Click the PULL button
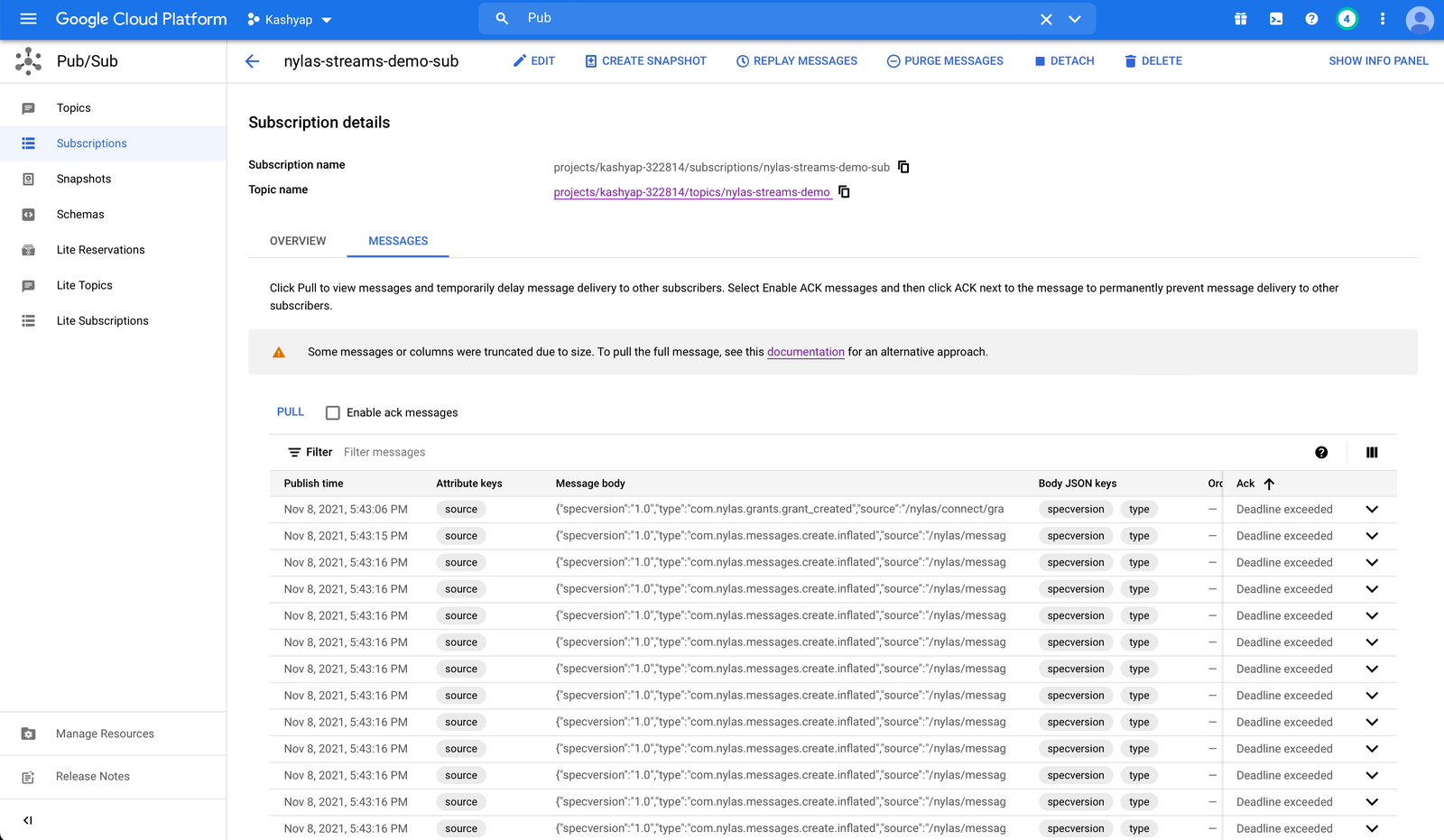Image resolution: width=1444 pixels, height=840 pixels. pyautogui.click(x=290, y=411)
